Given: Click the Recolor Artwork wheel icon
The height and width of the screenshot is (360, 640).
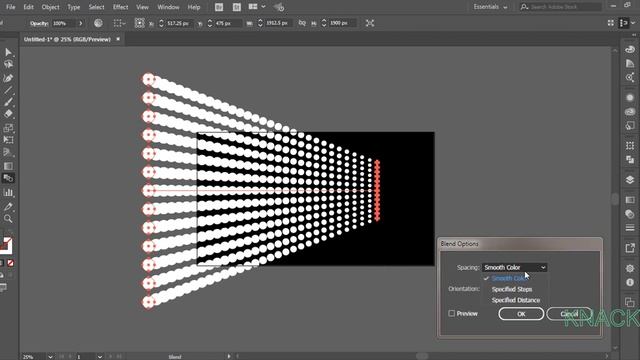Looking at the screenshot, I should (x=98, y=23).
